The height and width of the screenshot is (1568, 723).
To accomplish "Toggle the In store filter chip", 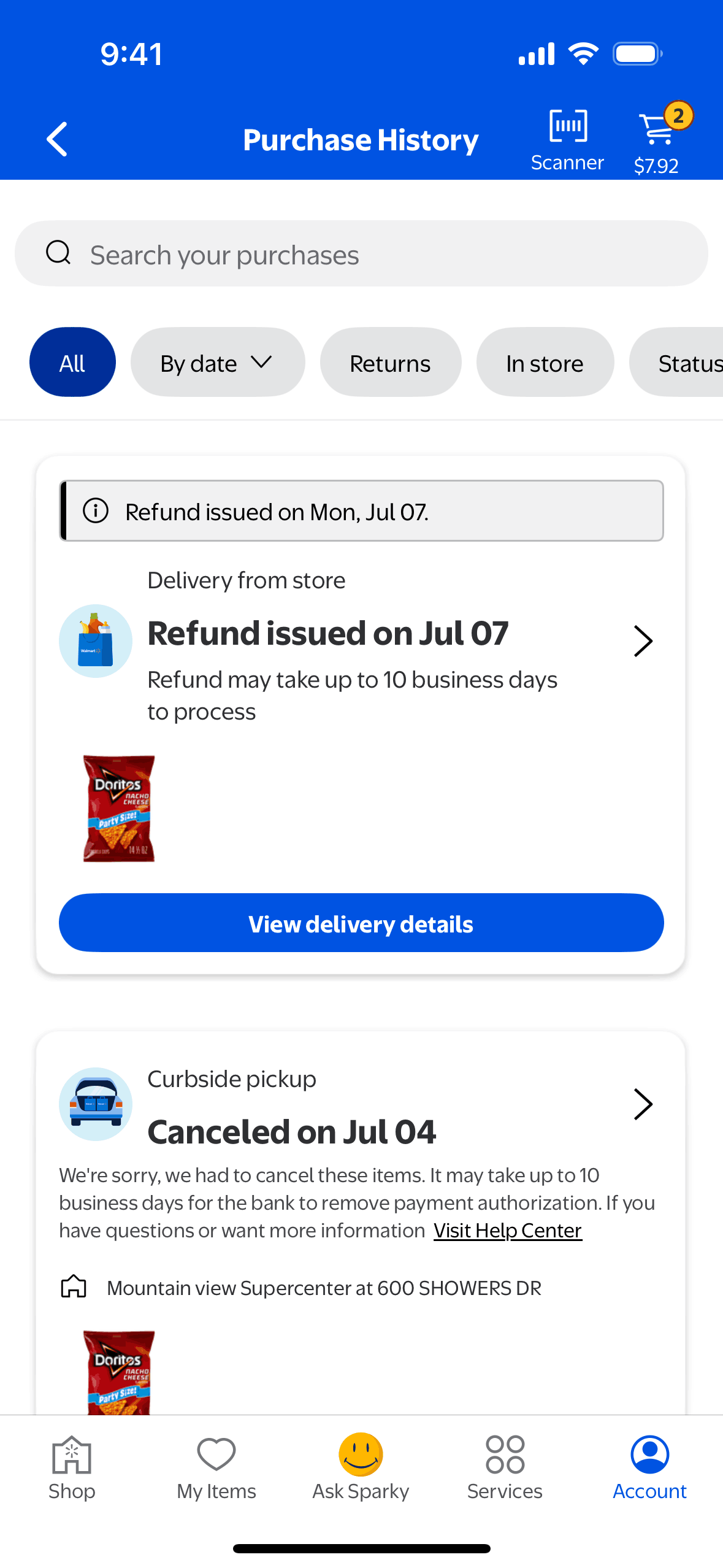I will [x=545, y=363].
